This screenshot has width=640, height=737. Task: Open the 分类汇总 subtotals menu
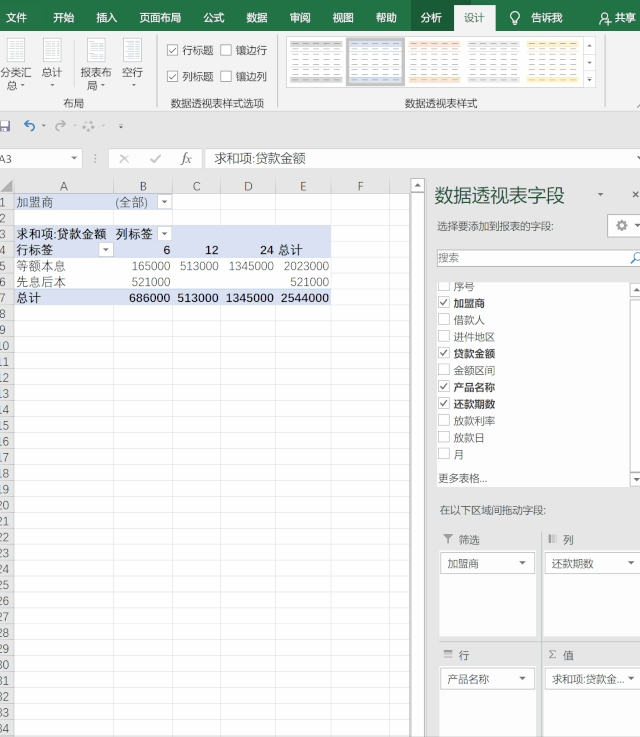pyautogui.click(x=16, y=64)
